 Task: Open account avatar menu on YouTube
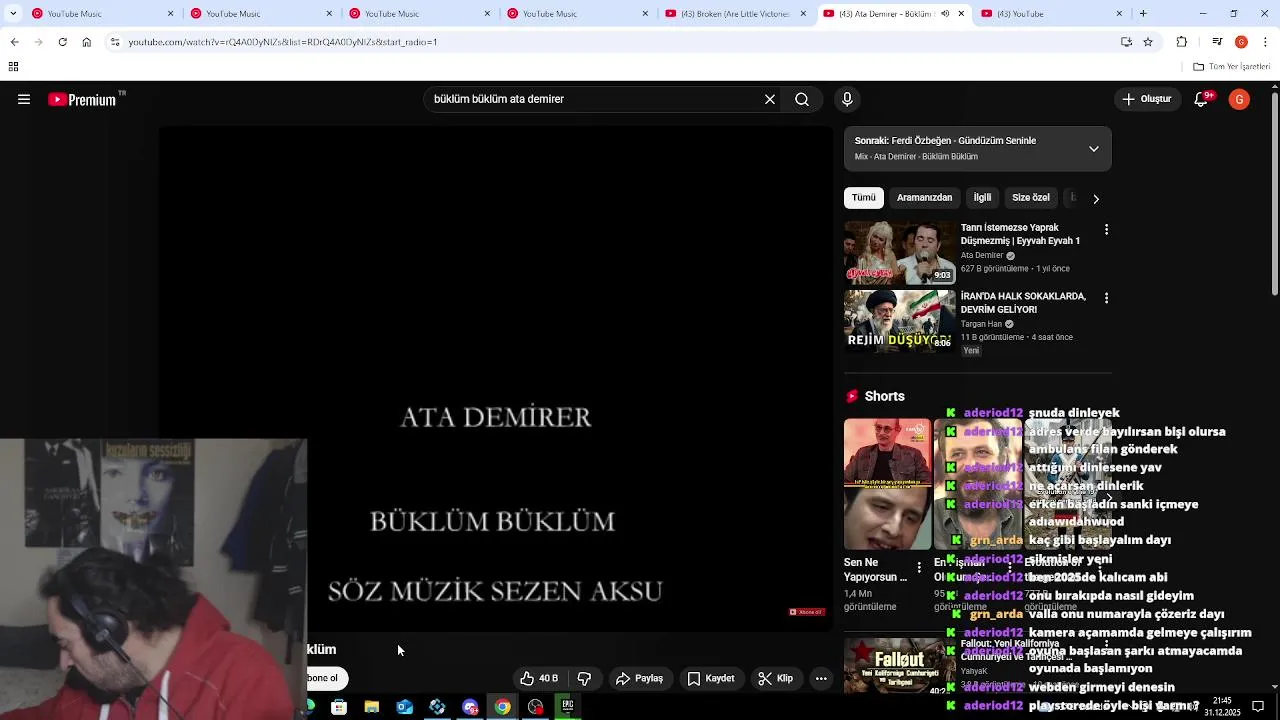1239,99
